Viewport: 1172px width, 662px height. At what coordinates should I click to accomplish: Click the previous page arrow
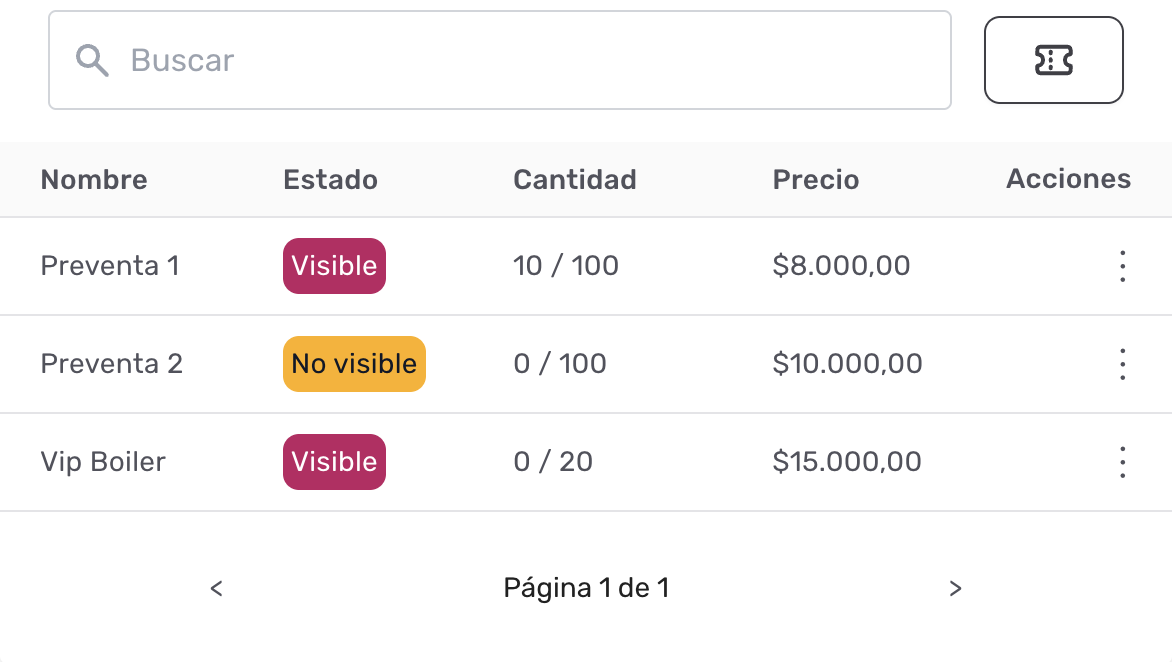pos(216,589)
